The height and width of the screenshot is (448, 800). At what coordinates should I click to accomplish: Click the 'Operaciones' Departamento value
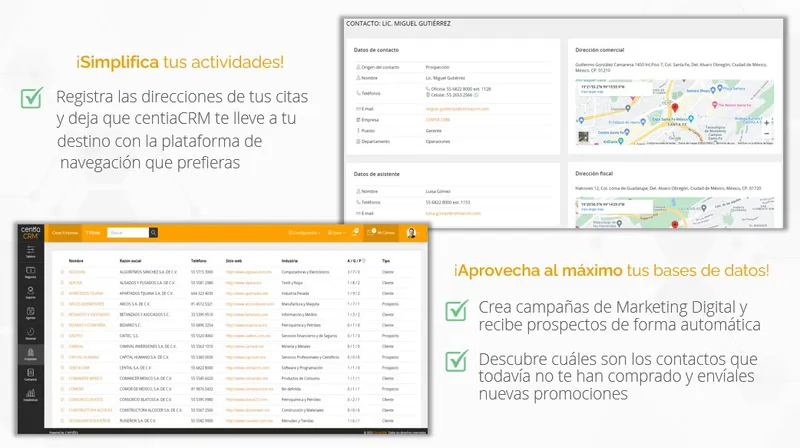pos(438,142)
